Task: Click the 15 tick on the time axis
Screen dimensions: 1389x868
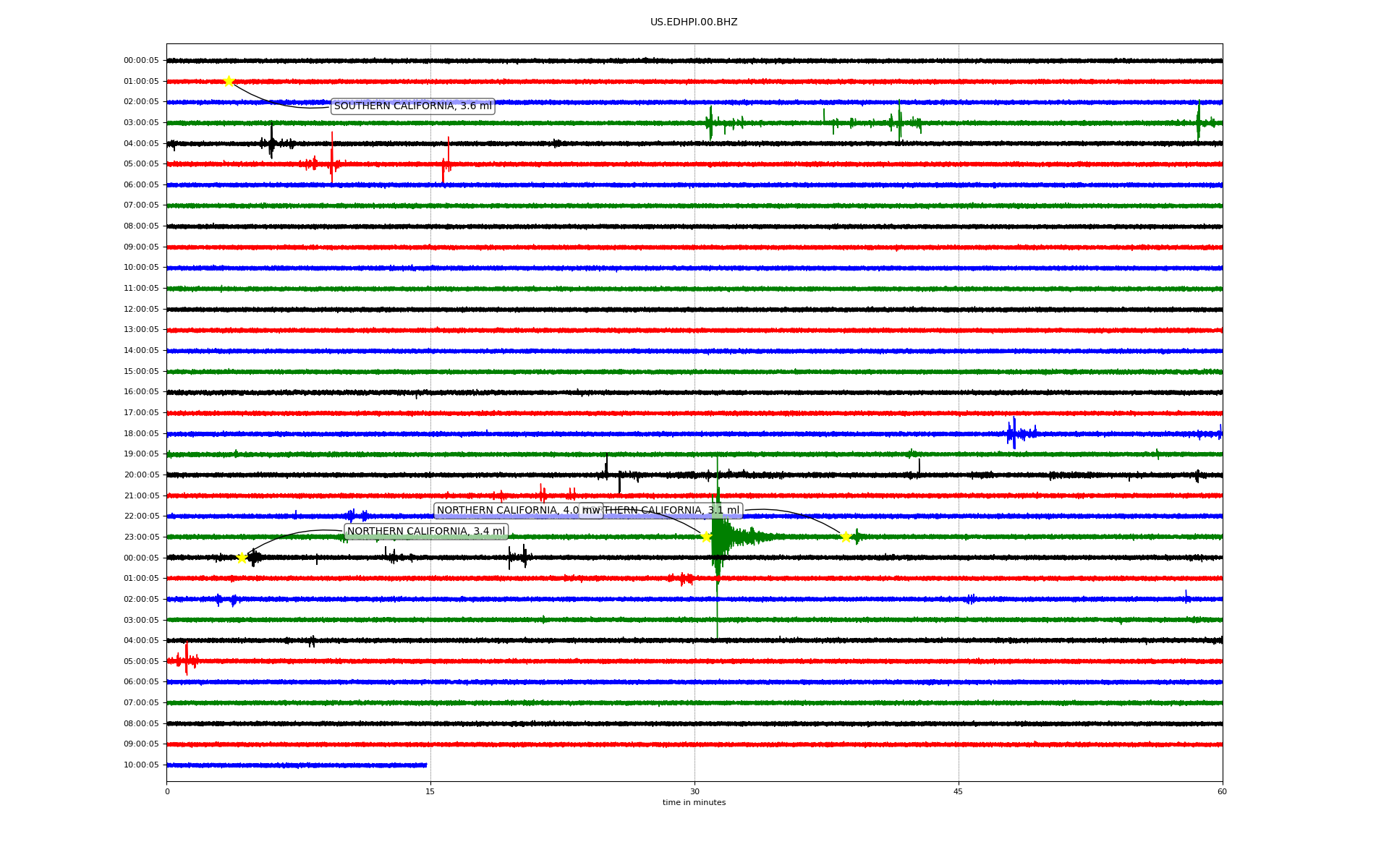Action: pos(430,791)
